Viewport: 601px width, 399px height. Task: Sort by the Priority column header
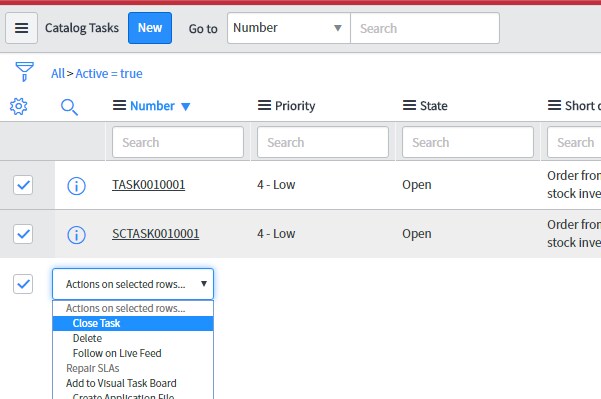pyautogui.click(x=295, y=106)
